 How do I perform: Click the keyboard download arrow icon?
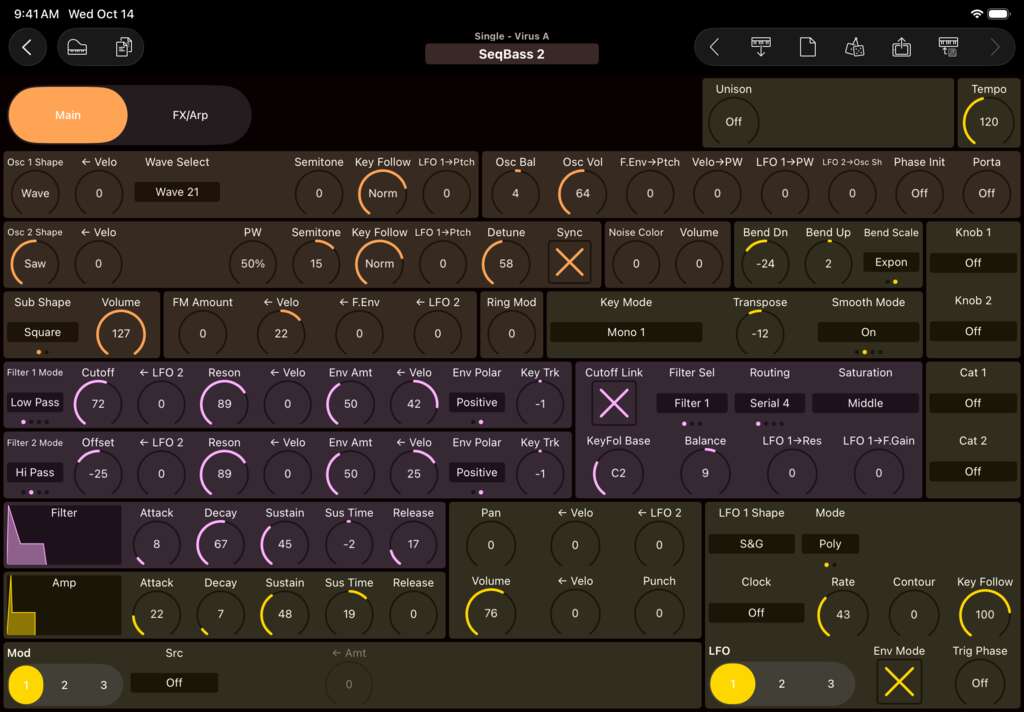(x=761, y=48)
